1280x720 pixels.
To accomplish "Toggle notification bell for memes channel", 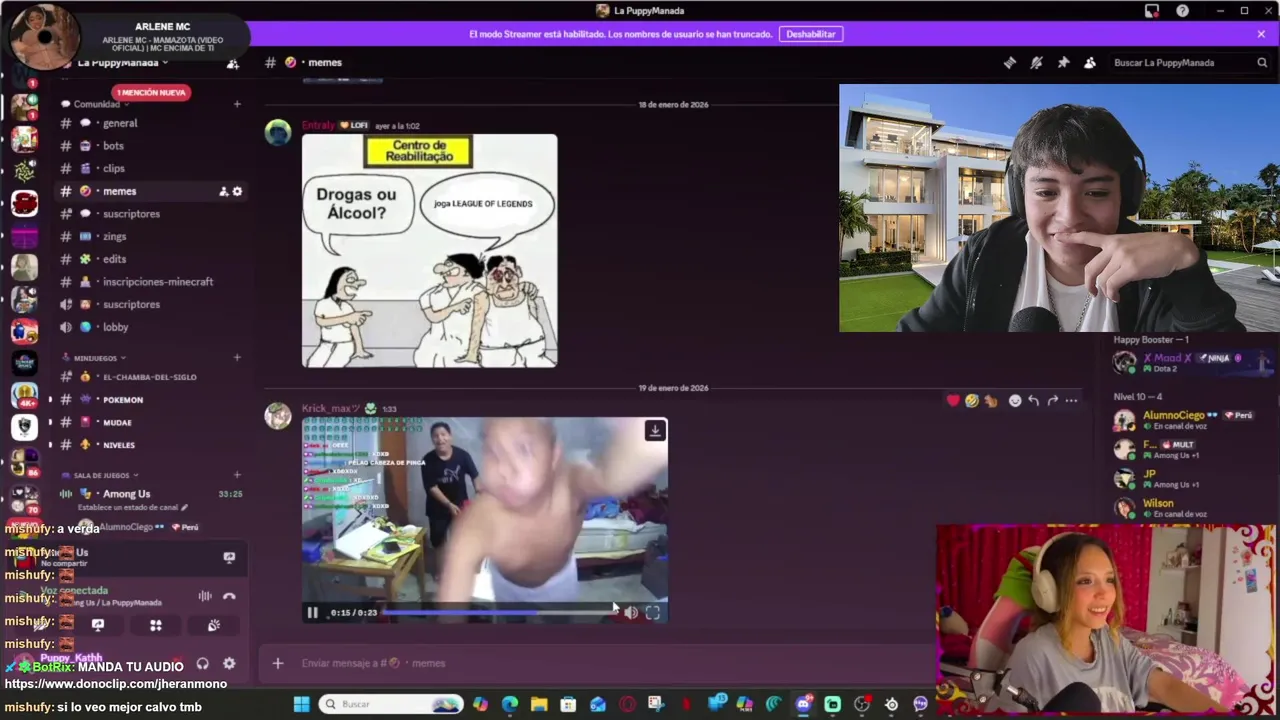I will [x=1037, y=62].
